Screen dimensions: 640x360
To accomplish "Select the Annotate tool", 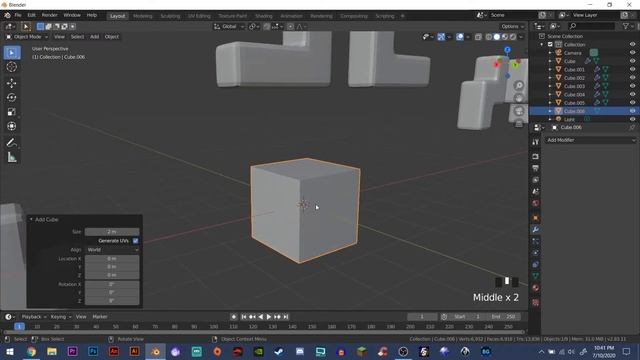I will 12,143.
